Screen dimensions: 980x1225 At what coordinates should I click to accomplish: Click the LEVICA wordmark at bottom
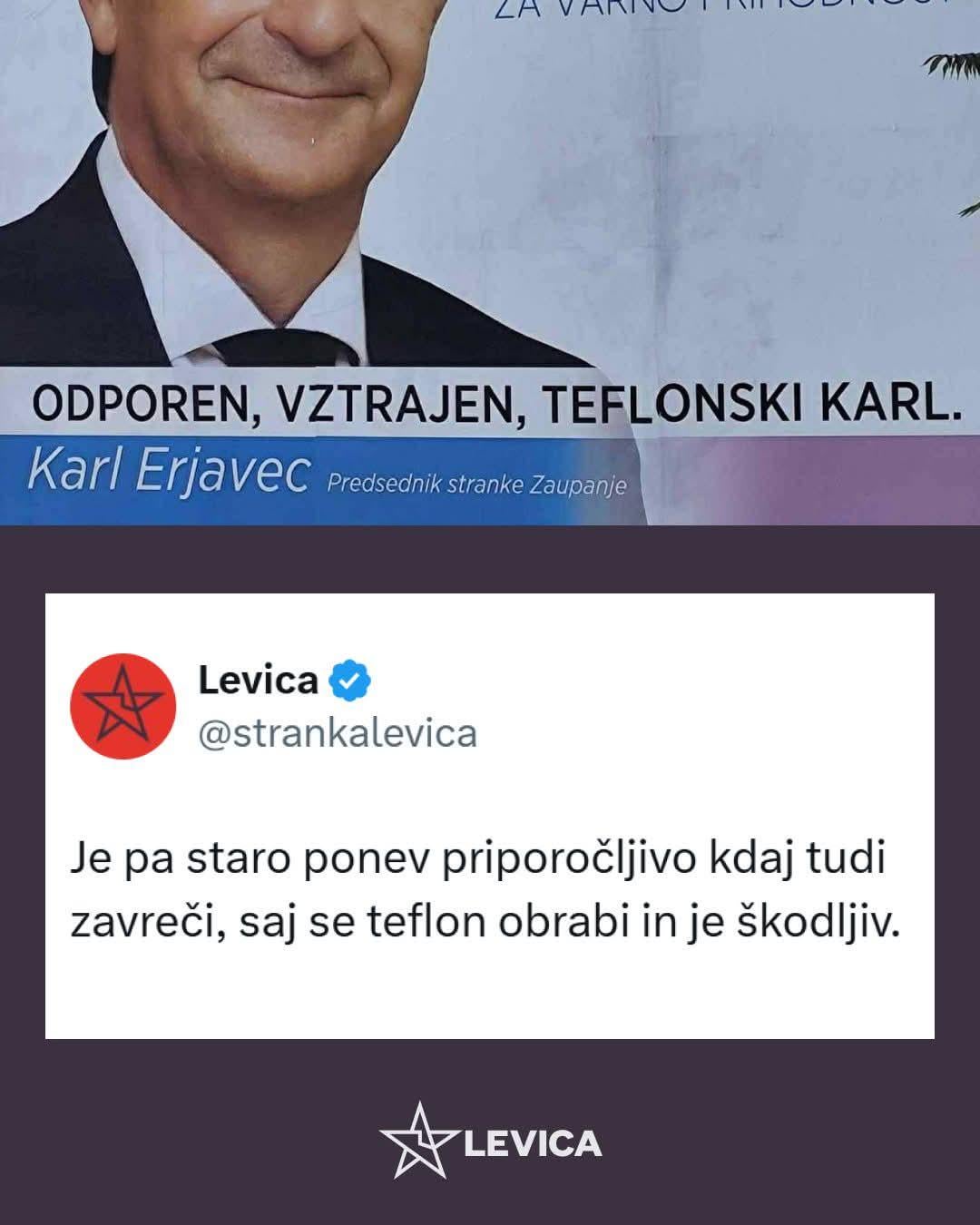click(533, 1143)
